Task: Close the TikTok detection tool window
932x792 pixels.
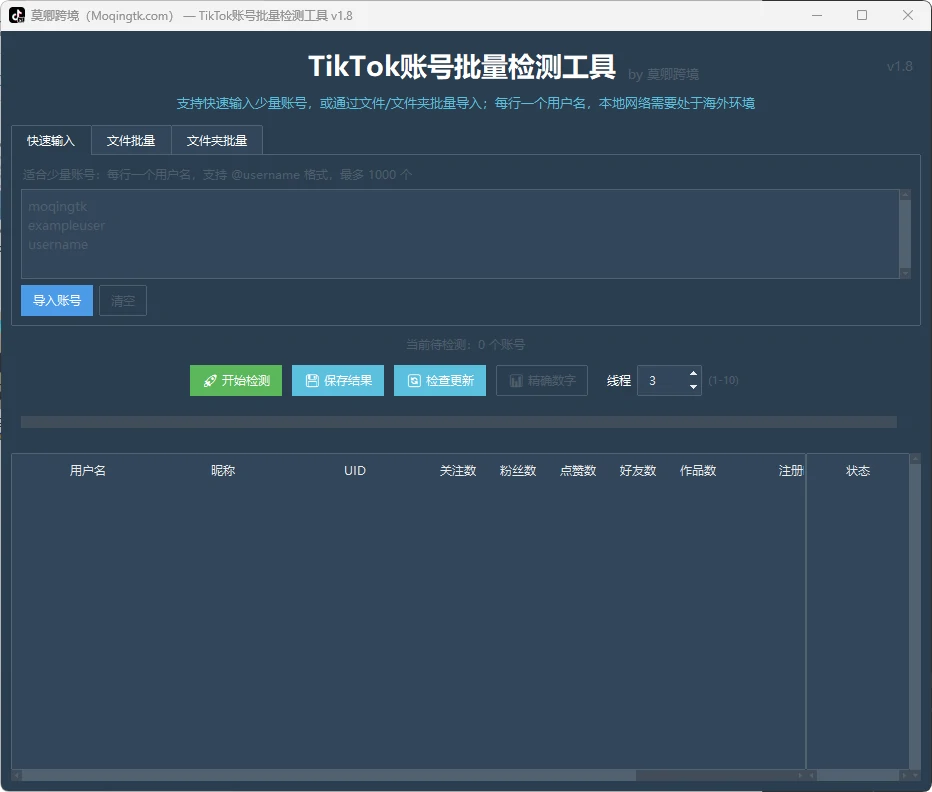Action: (x=908, y=15)
